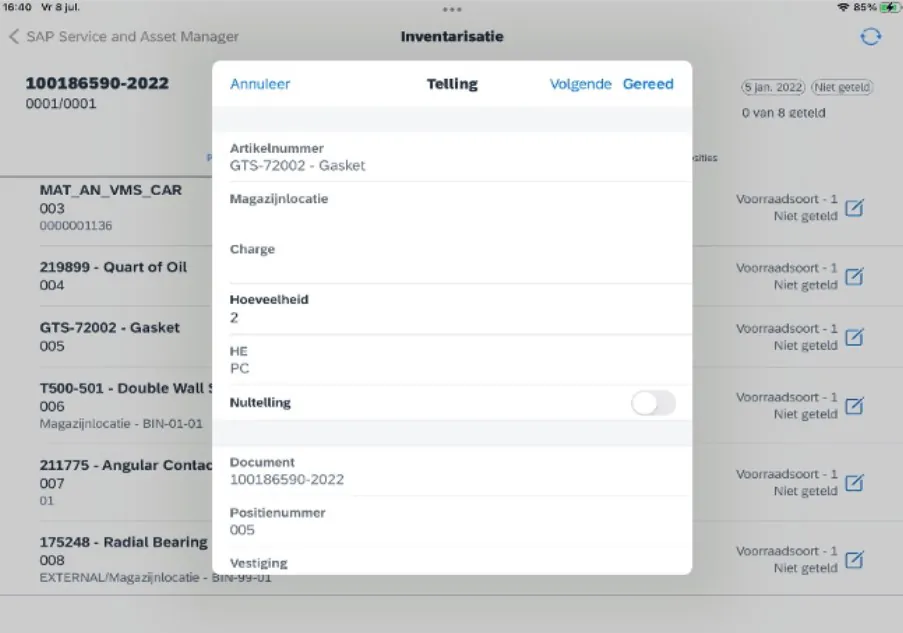Select the T500-501 - Double Wall row
Viewport: 903px width, 633px height.
pyautogui.click(x=452, y=406)
